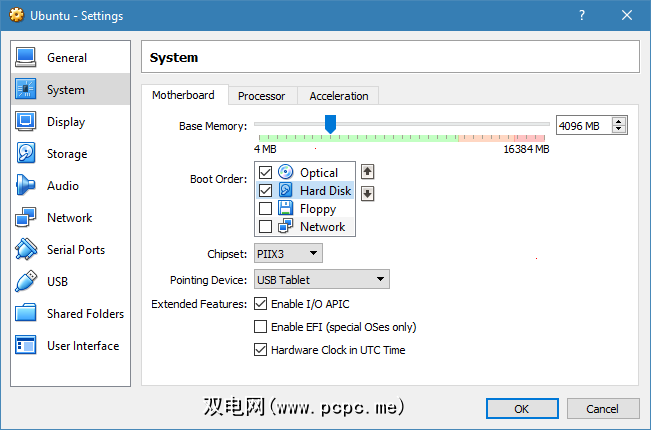Increase base memory with up spinner arrow
Viewport: 651px width, 430px height.
[619, 122]
